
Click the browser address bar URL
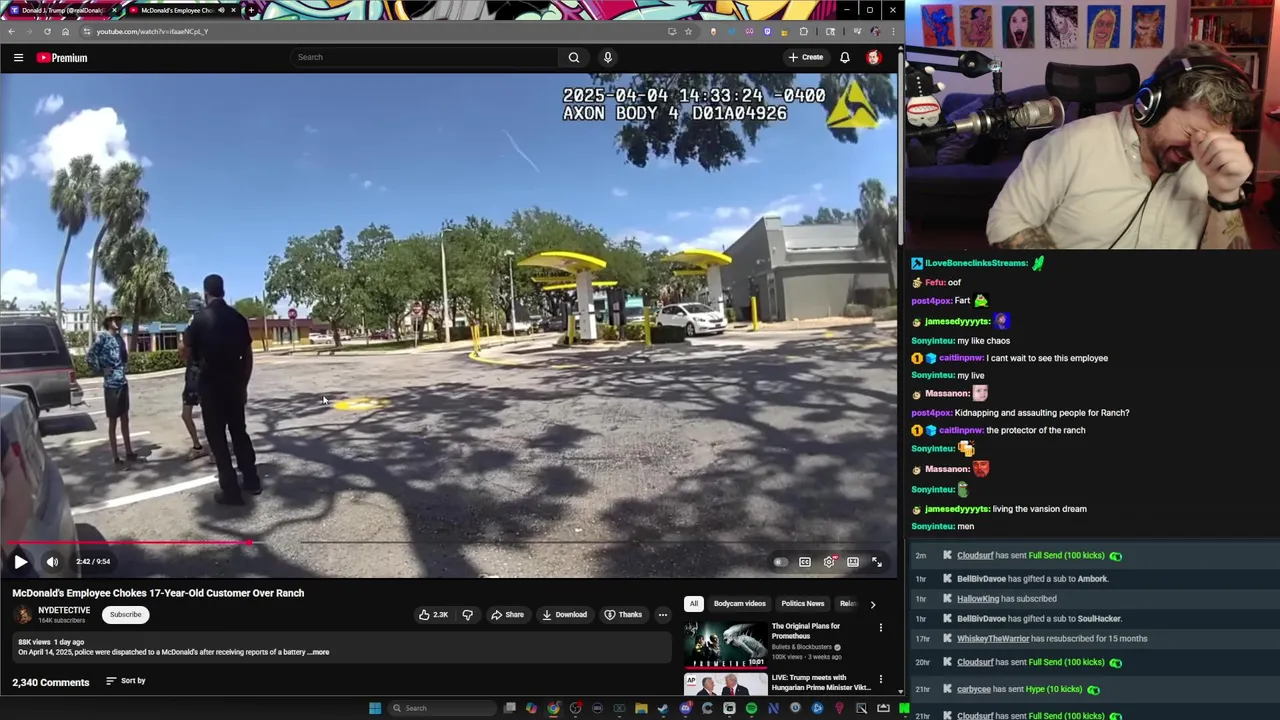(x=152, y=32)
